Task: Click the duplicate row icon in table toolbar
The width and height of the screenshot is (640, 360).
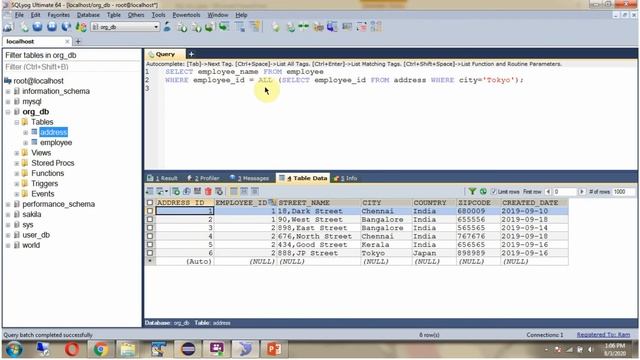Action: tap(187, 191)
